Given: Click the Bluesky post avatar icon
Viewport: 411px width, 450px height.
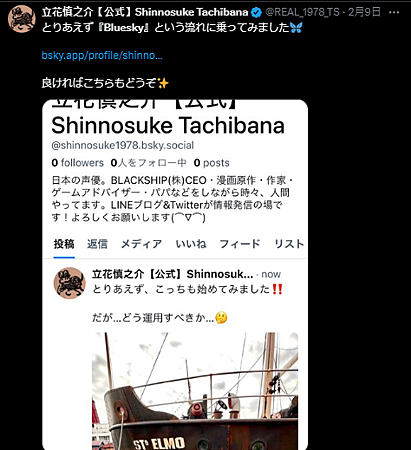Looking at the screenshot, I should [70, 283].
